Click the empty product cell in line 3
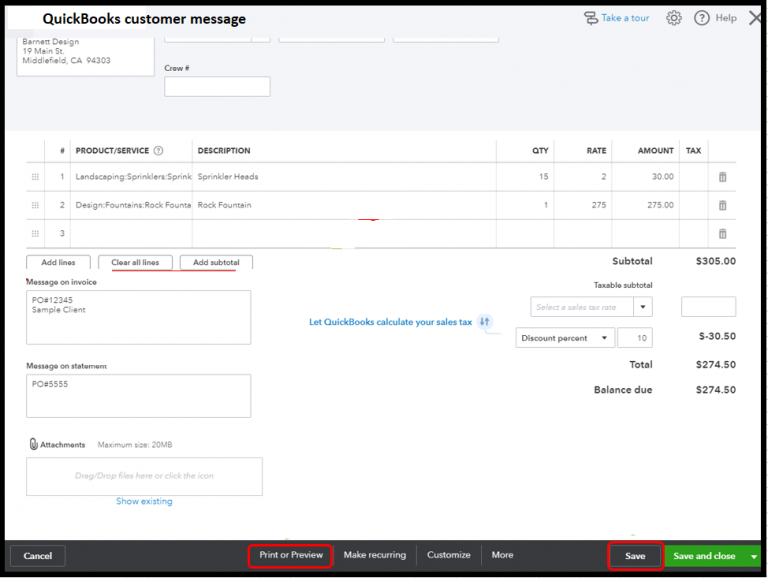The height and width of the screenshot is (578, 768). pyautogui.click(x=133, y=234)
